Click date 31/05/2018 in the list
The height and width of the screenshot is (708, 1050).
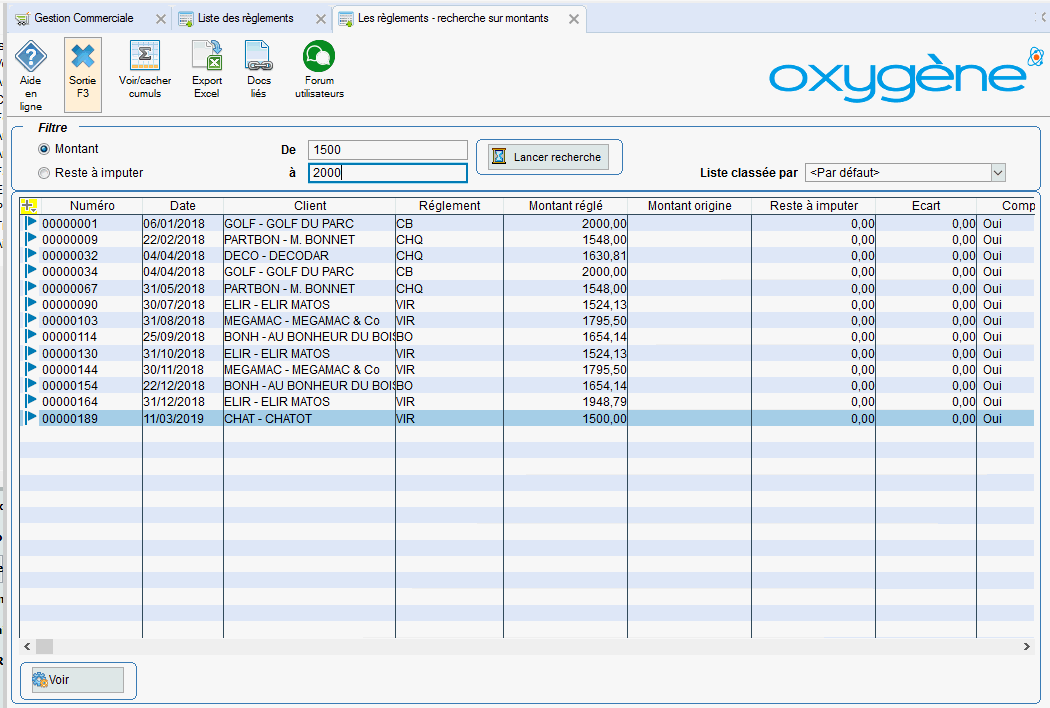tap(174, 288)
